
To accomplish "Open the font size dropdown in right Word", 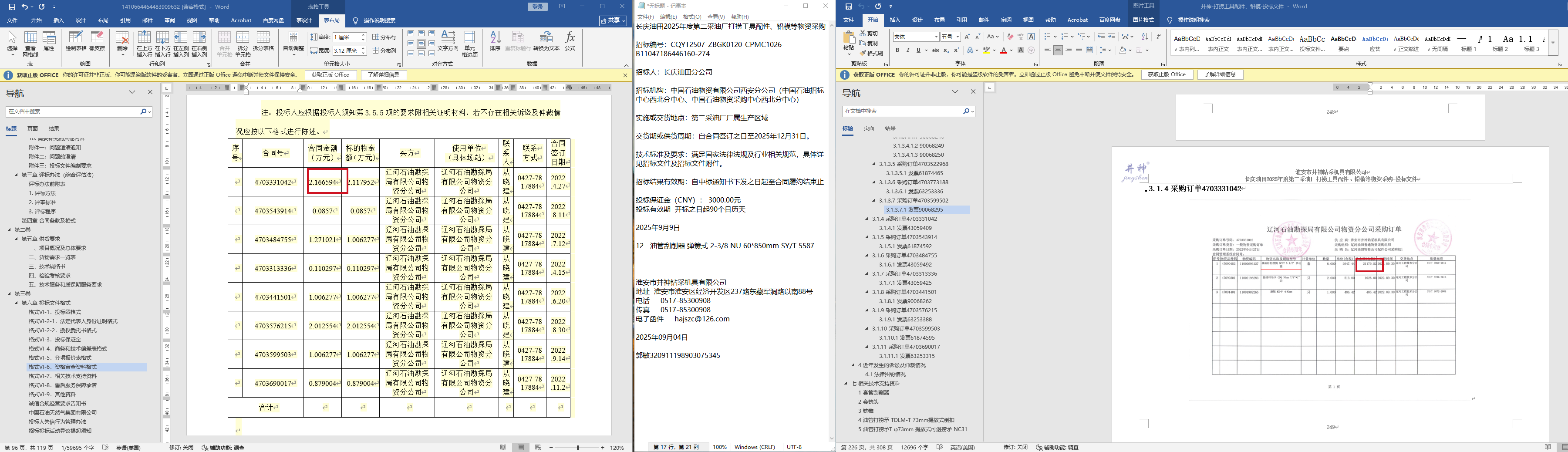I will click(x=958, y=37).
